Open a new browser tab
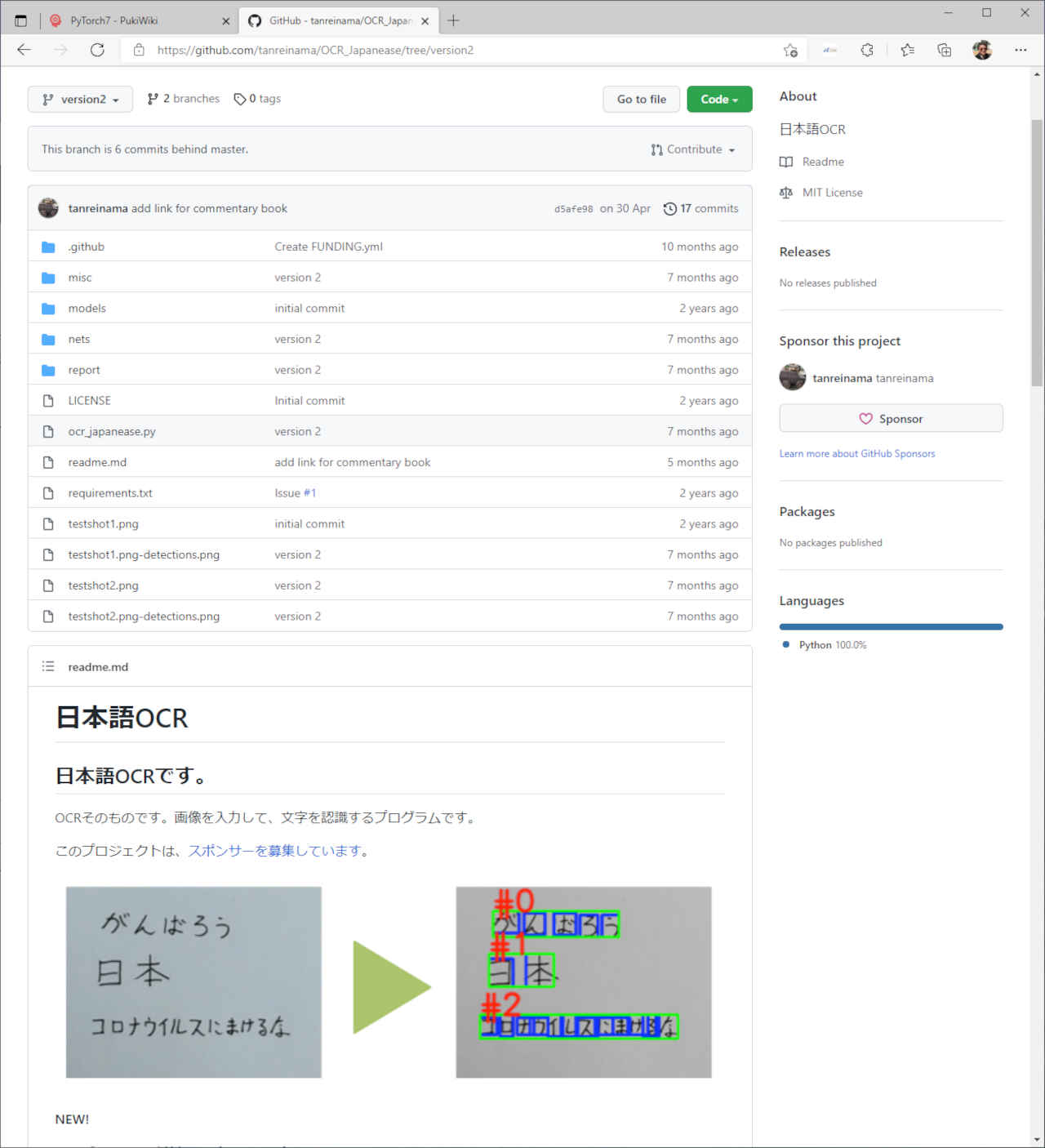The height and width of the screenshot is (1148, 1045). coord(453,20)
